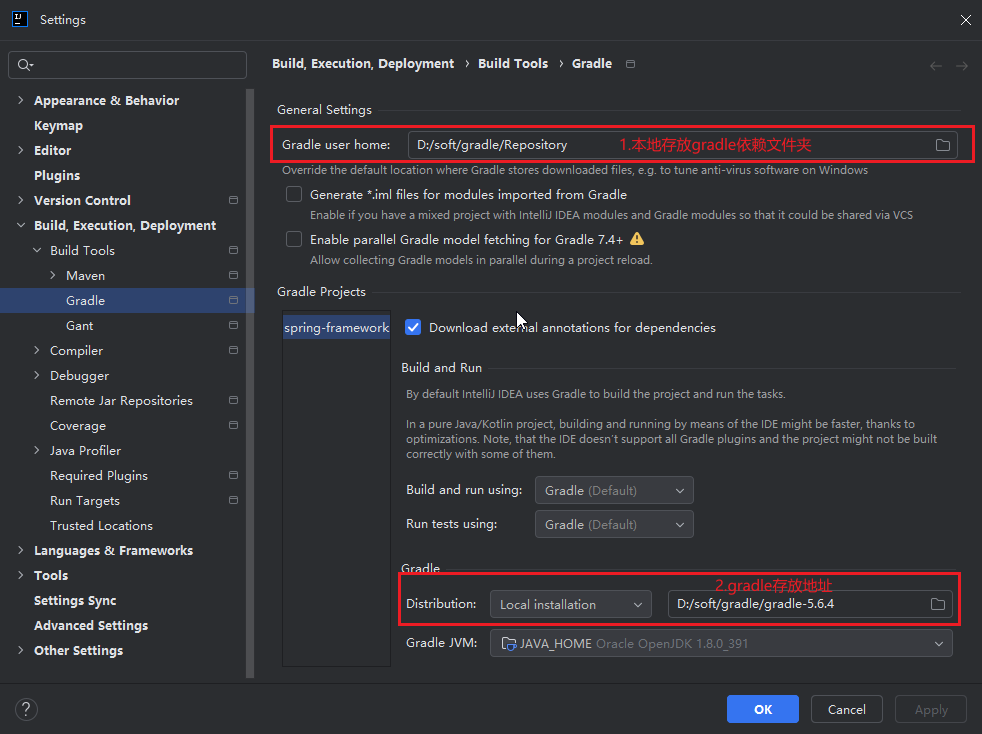This screenshot has height=734, width=982.
Task: Open the help question mark icon
Action: click(x=26, y=710)
